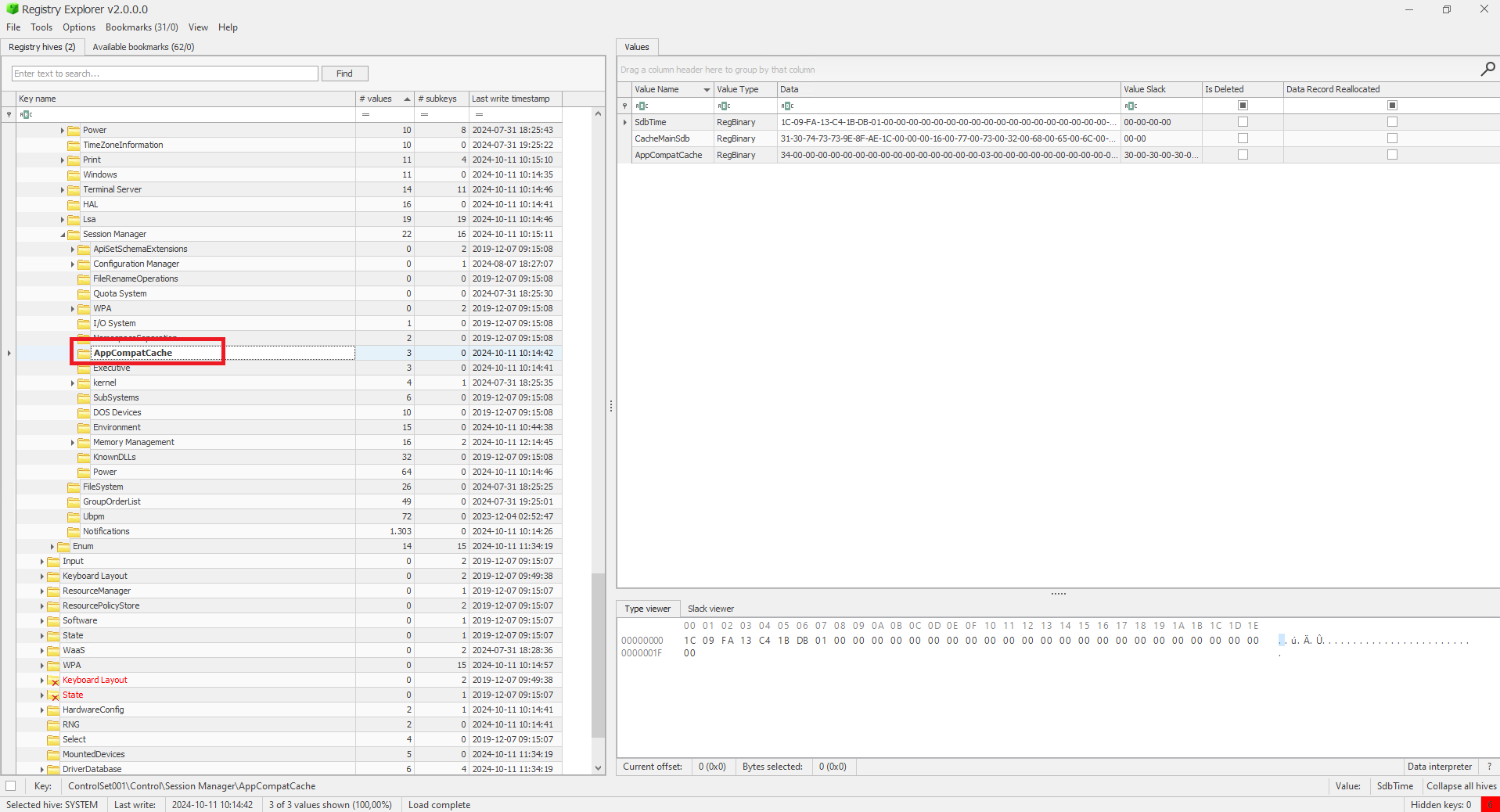Click the Value Name filter condition icon
The height and width of the screenshot is (812, 1500).
click(x=642, y=106)
